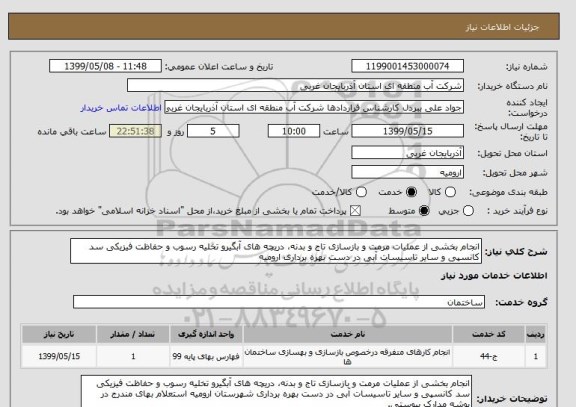Open the اطلاعات تماس خریدار link
Viewport: 576px width, 407px height.
click(x=121, y=108)
